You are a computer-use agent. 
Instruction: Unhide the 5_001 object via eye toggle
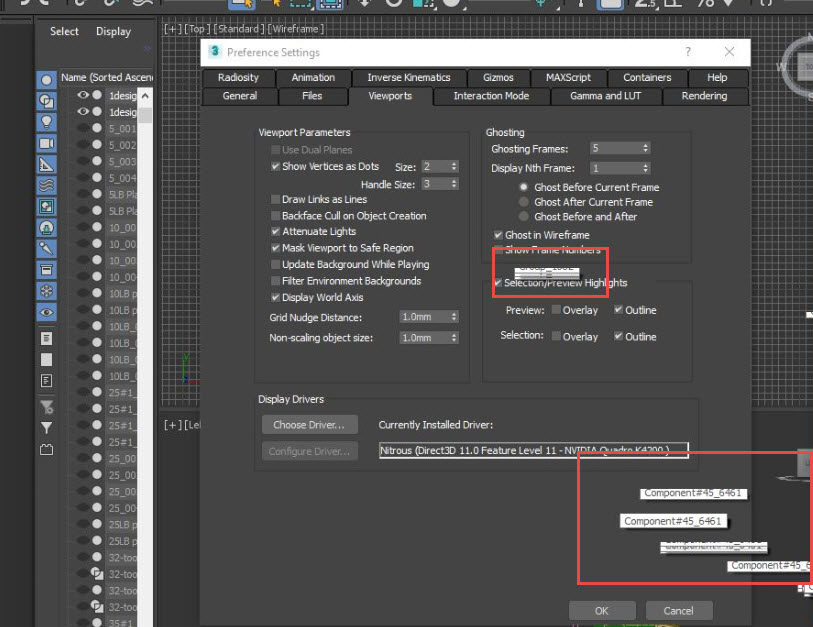(x=82, y=128)
